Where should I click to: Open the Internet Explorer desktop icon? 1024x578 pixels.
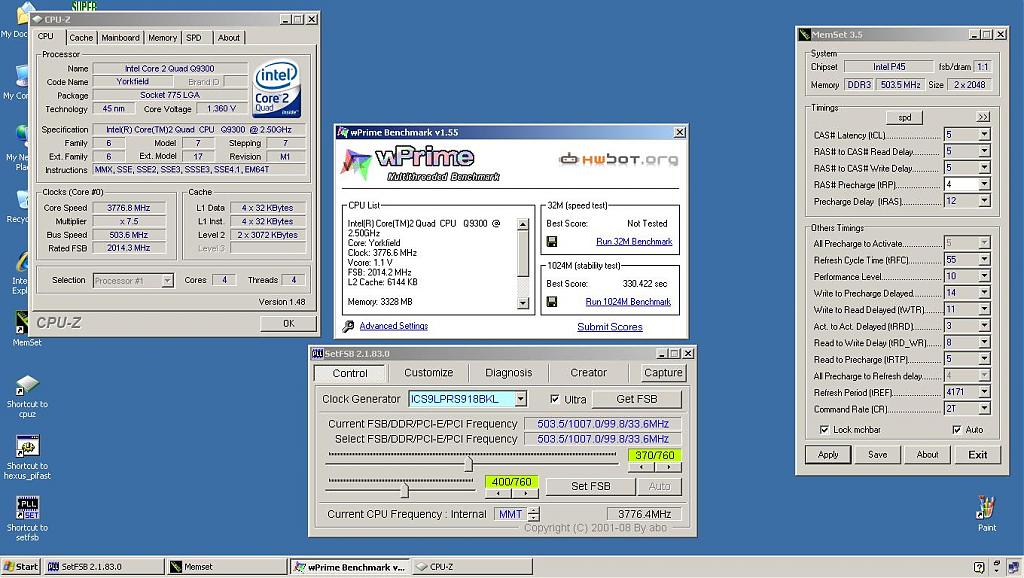pyautogui.click(x=21, y=263)
